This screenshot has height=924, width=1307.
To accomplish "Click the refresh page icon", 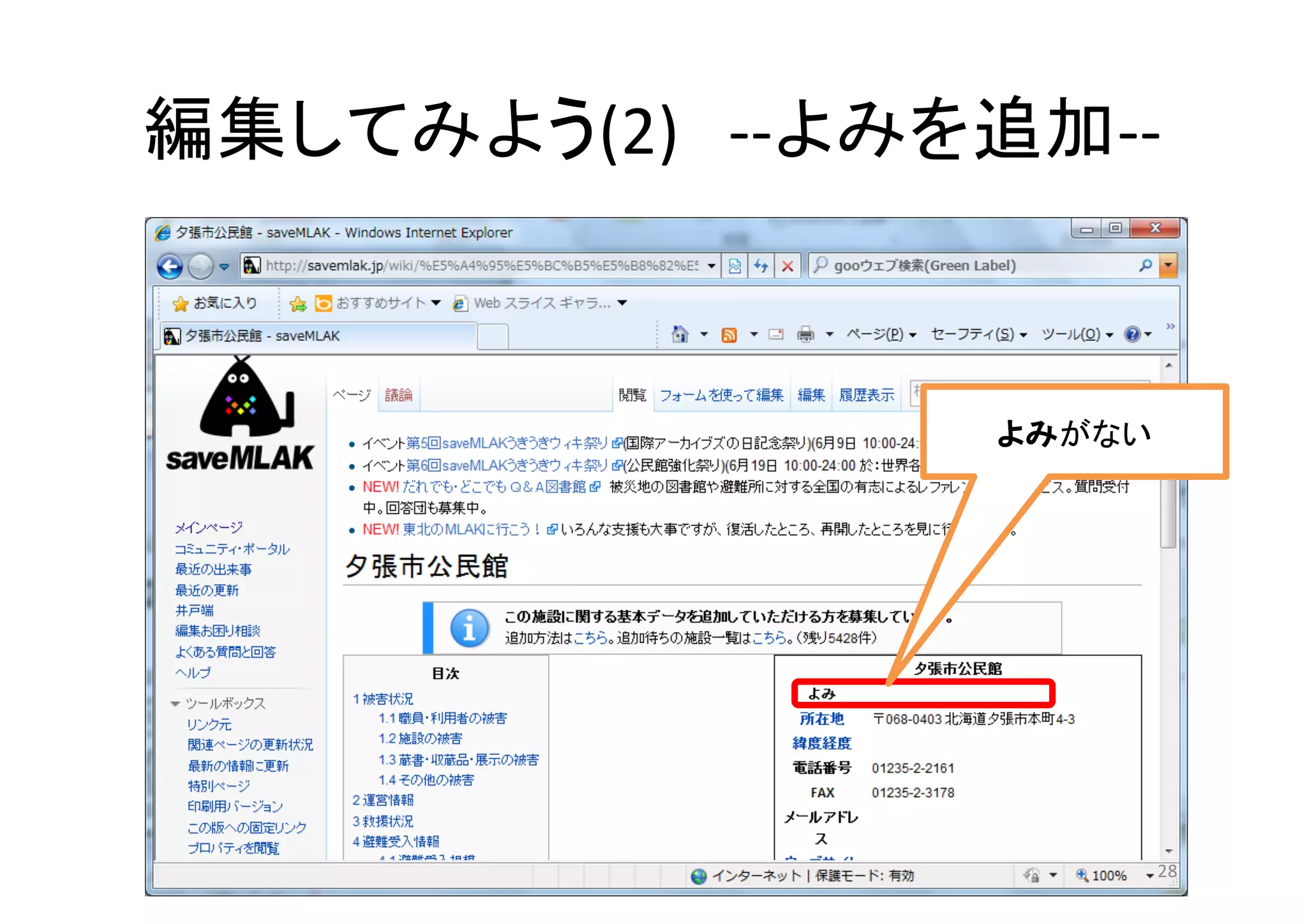I will pyautogui.click(x=761, y=266).
